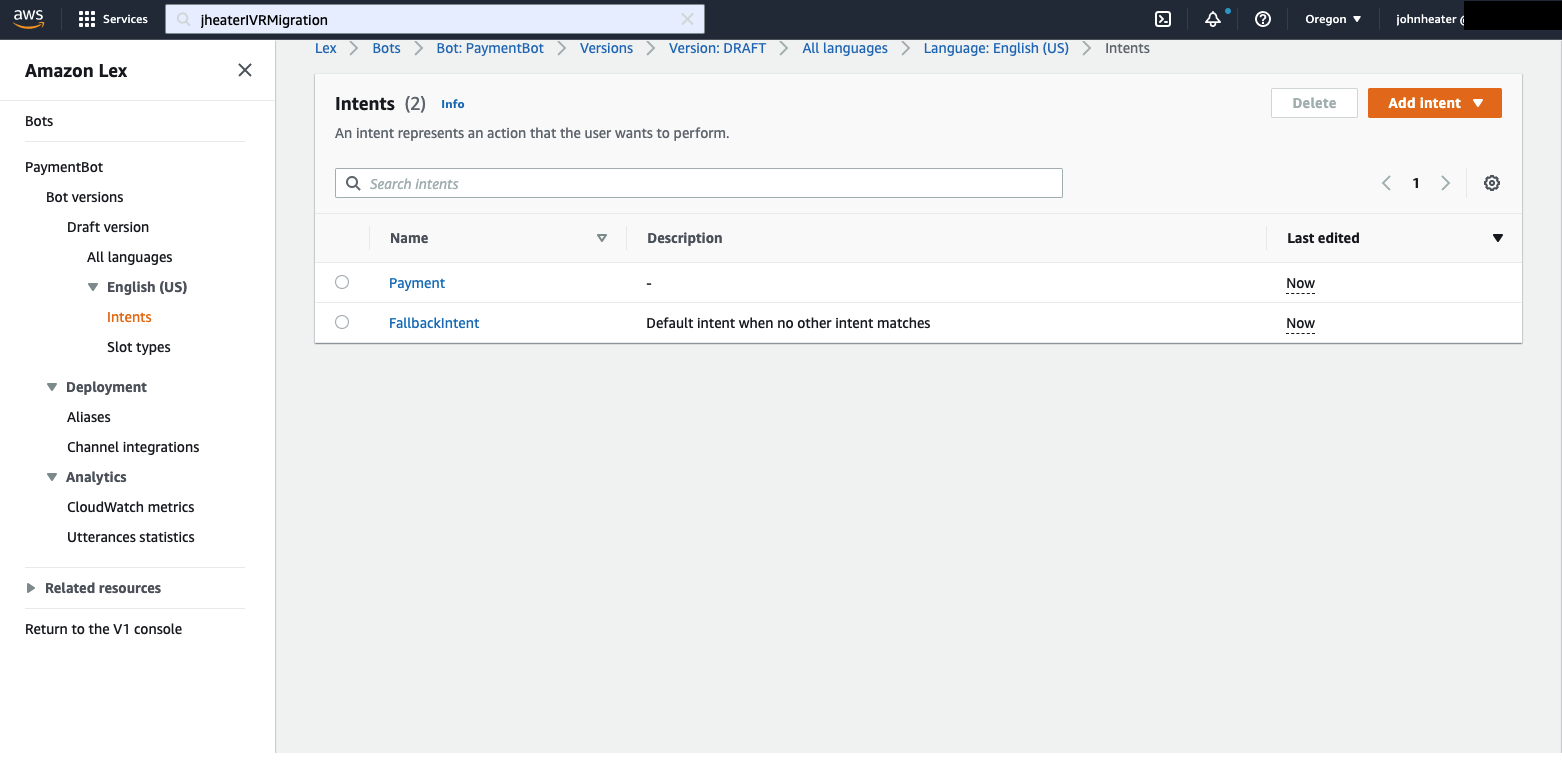Go to the Bots breadcrumb
The width and height of the screenshot is (1562, 760).
pyautogui.click(x=386, y=48)
